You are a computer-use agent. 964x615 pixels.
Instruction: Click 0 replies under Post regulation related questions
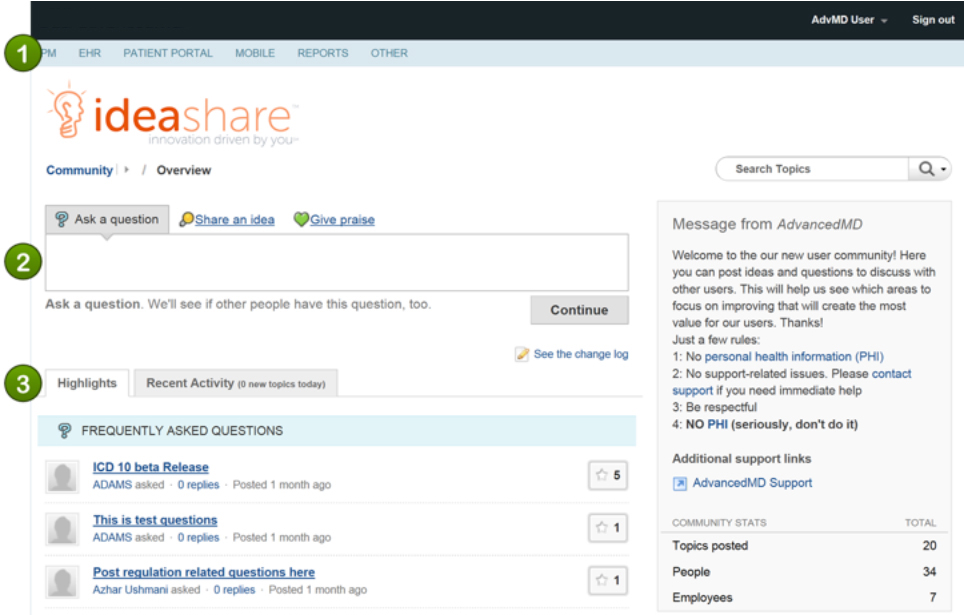[x=234, y=590]
